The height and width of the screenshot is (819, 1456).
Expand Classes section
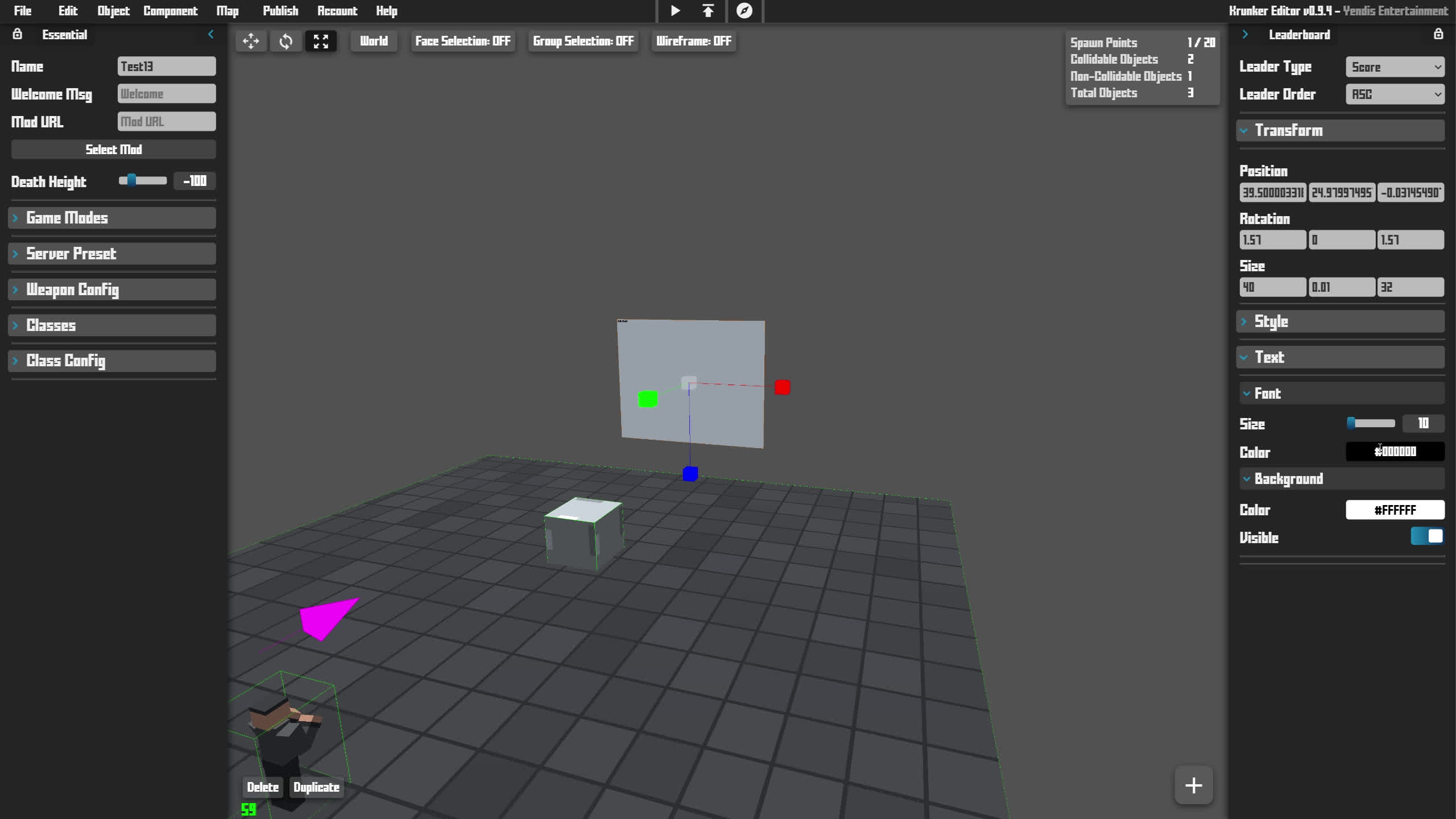click(x=112, y=325)
